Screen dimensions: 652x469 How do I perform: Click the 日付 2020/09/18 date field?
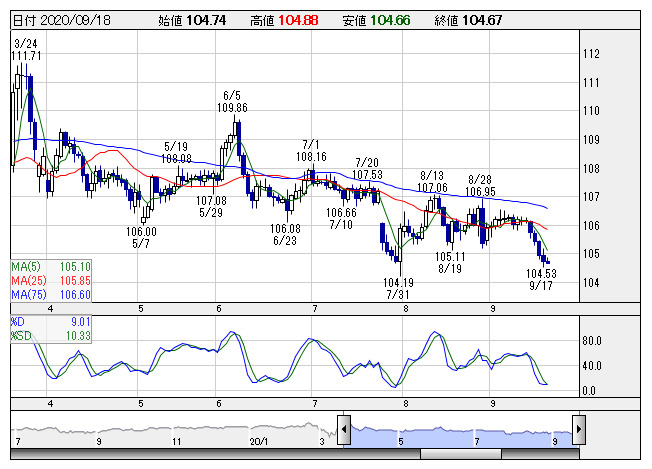[x=53, y=20]
